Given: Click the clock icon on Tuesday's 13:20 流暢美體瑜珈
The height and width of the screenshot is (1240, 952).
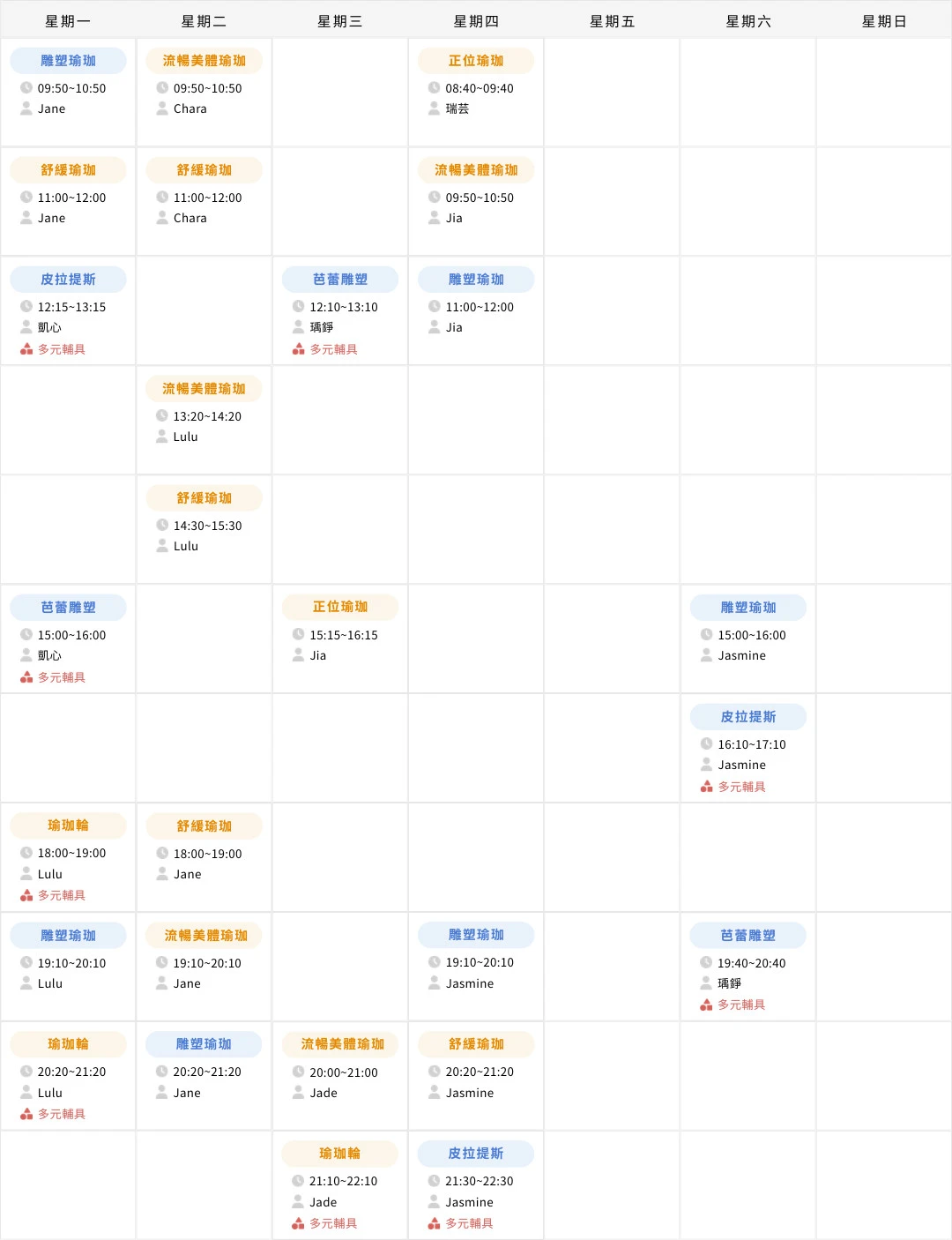Looking at the screenshot, I should coord(162,415).
